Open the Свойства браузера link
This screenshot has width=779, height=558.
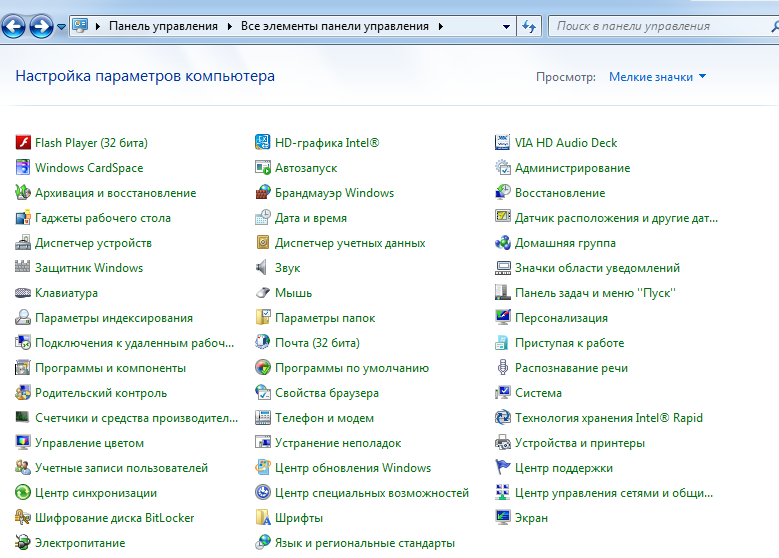[327, 393]
